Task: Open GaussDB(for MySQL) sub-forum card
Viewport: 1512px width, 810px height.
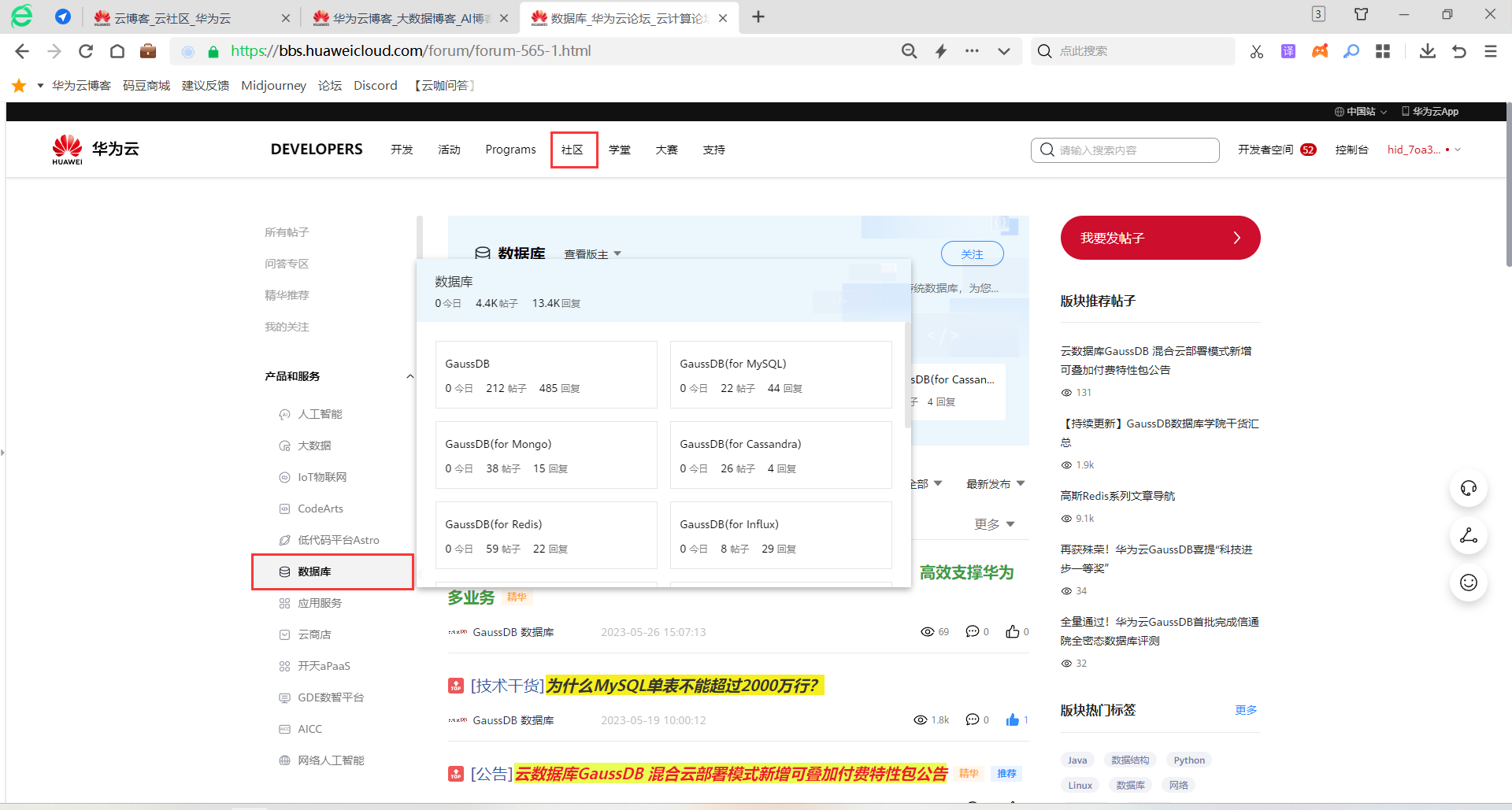Action: click(780, 375)
